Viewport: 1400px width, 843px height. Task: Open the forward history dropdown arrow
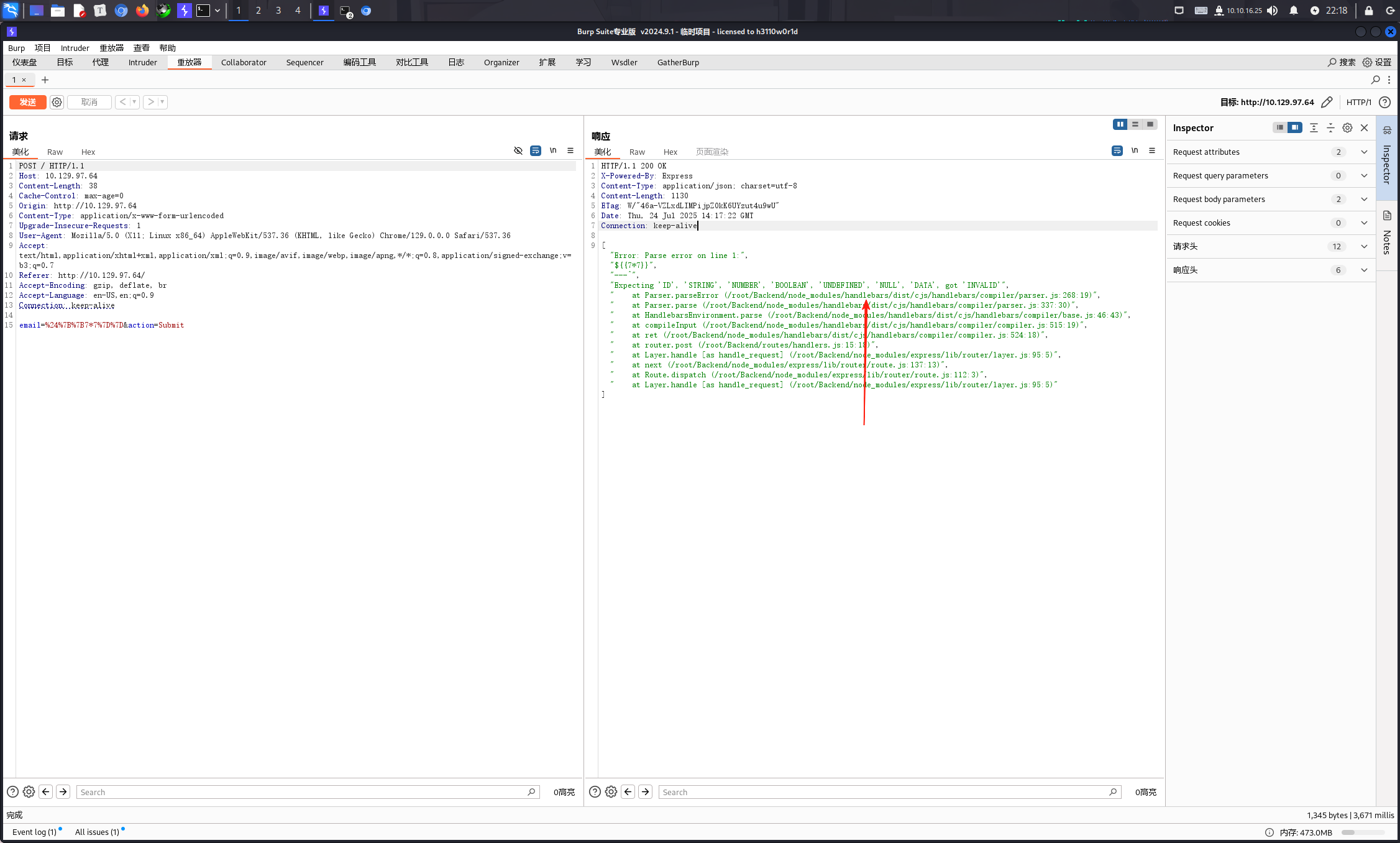pyautogui.click(x=162, y=102)
